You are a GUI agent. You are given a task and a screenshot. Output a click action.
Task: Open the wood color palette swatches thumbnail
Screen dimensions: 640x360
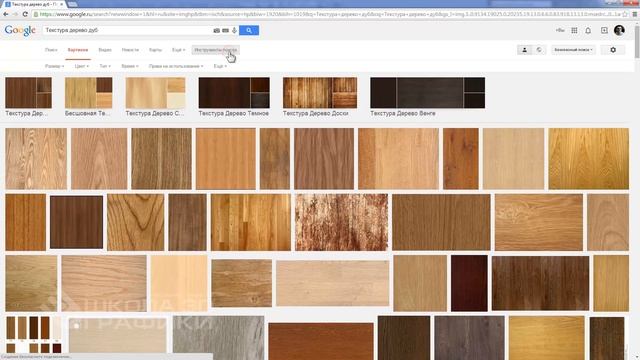click(33, 334)
